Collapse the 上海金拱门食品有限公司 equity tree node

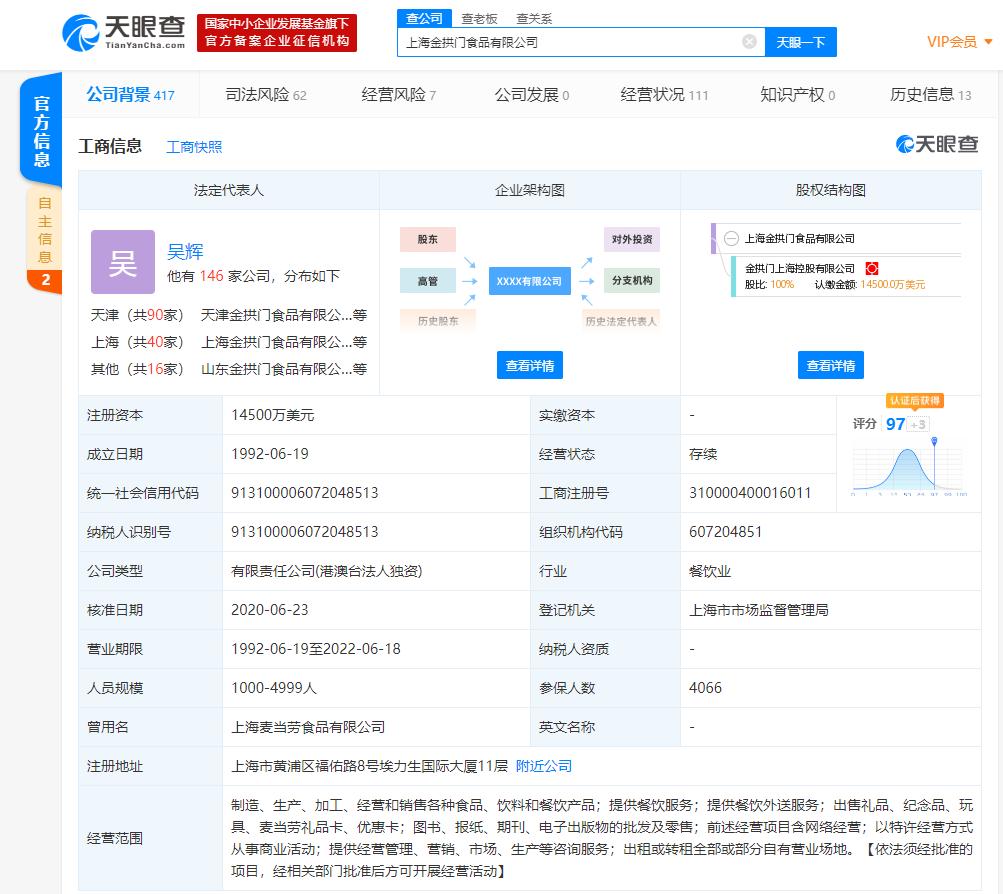click(731, 239)
